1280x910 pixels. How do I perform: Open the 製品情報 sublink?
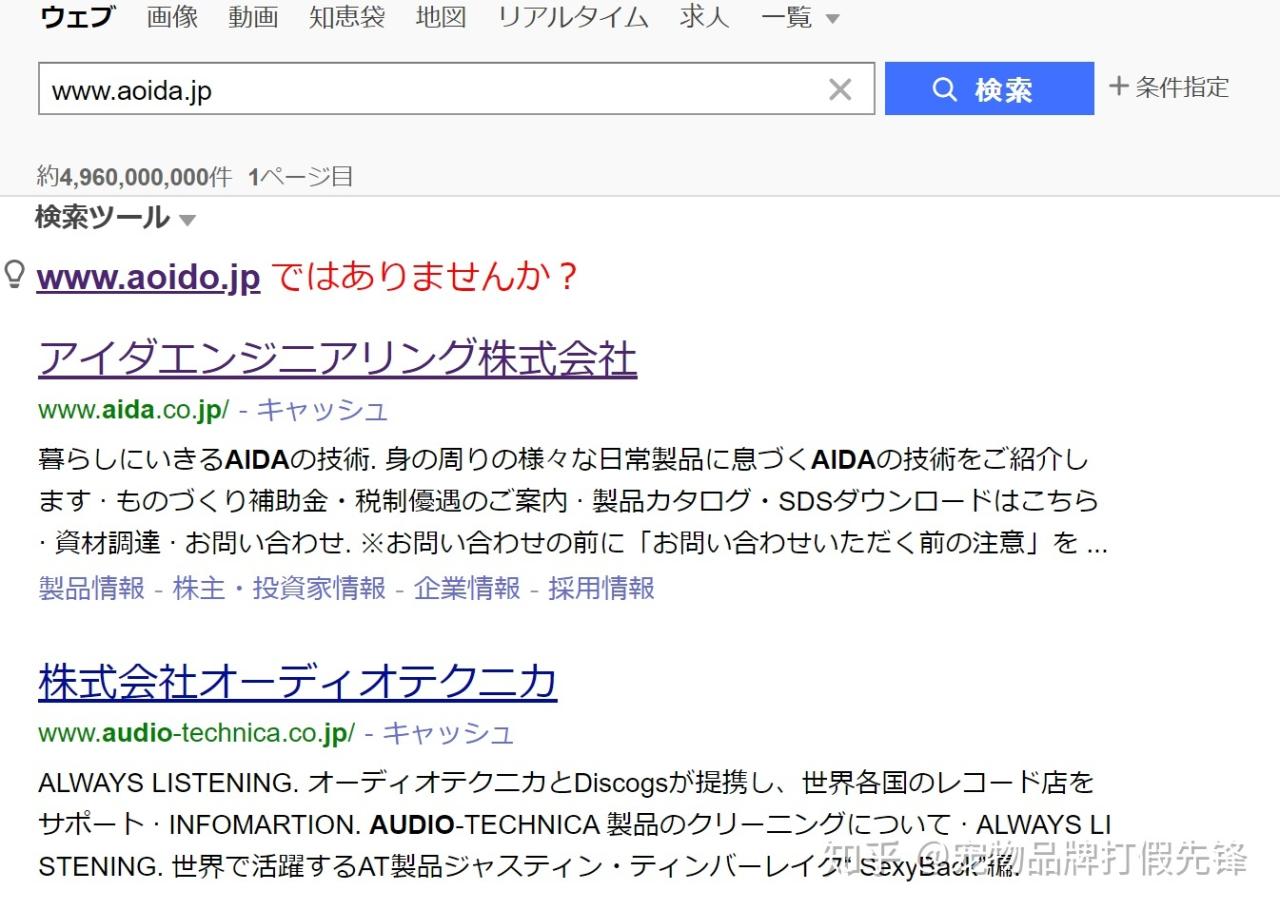[x=91, y=588]
